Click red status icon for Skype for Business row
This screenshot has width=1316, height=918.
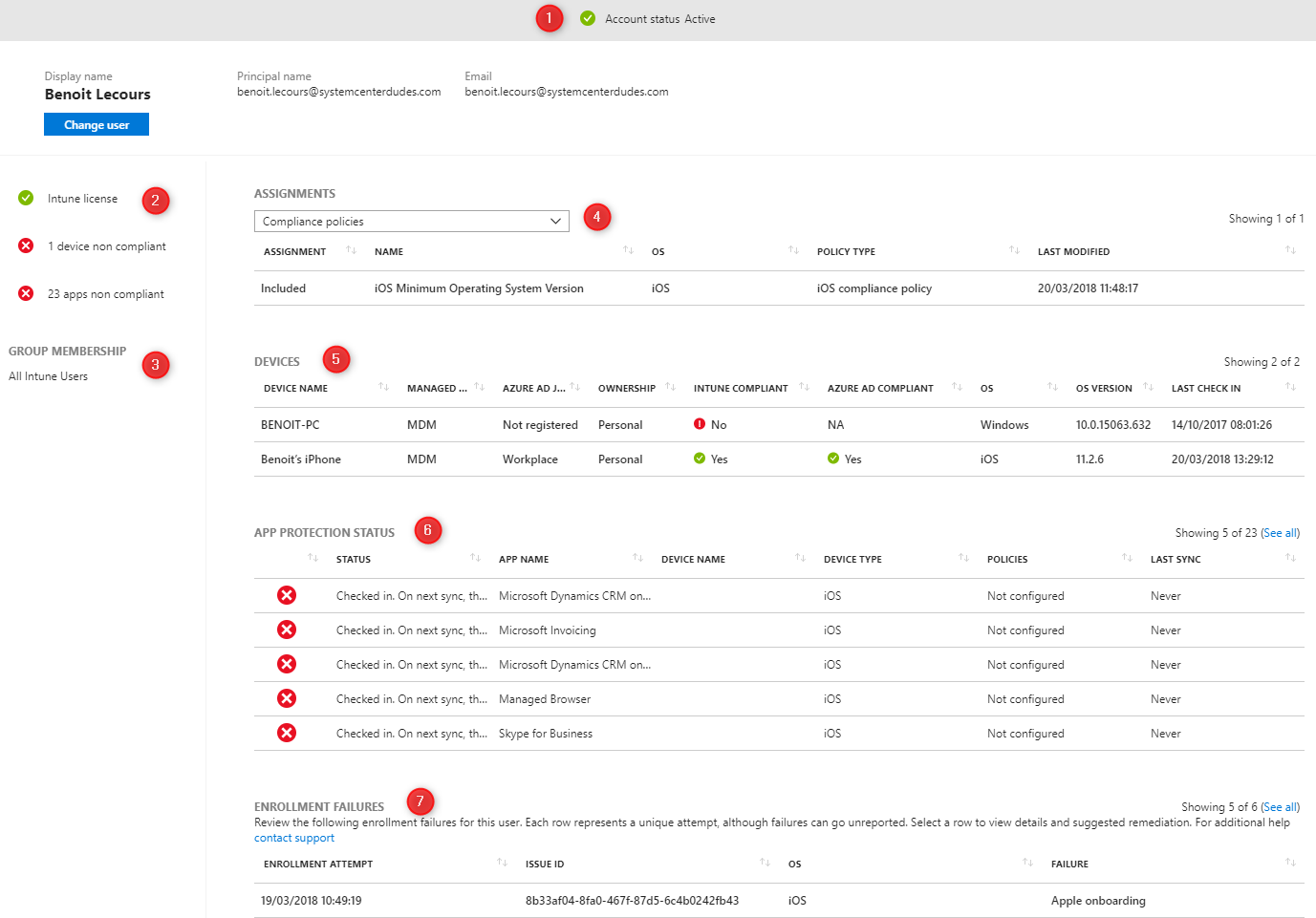[x=287, y=733]
